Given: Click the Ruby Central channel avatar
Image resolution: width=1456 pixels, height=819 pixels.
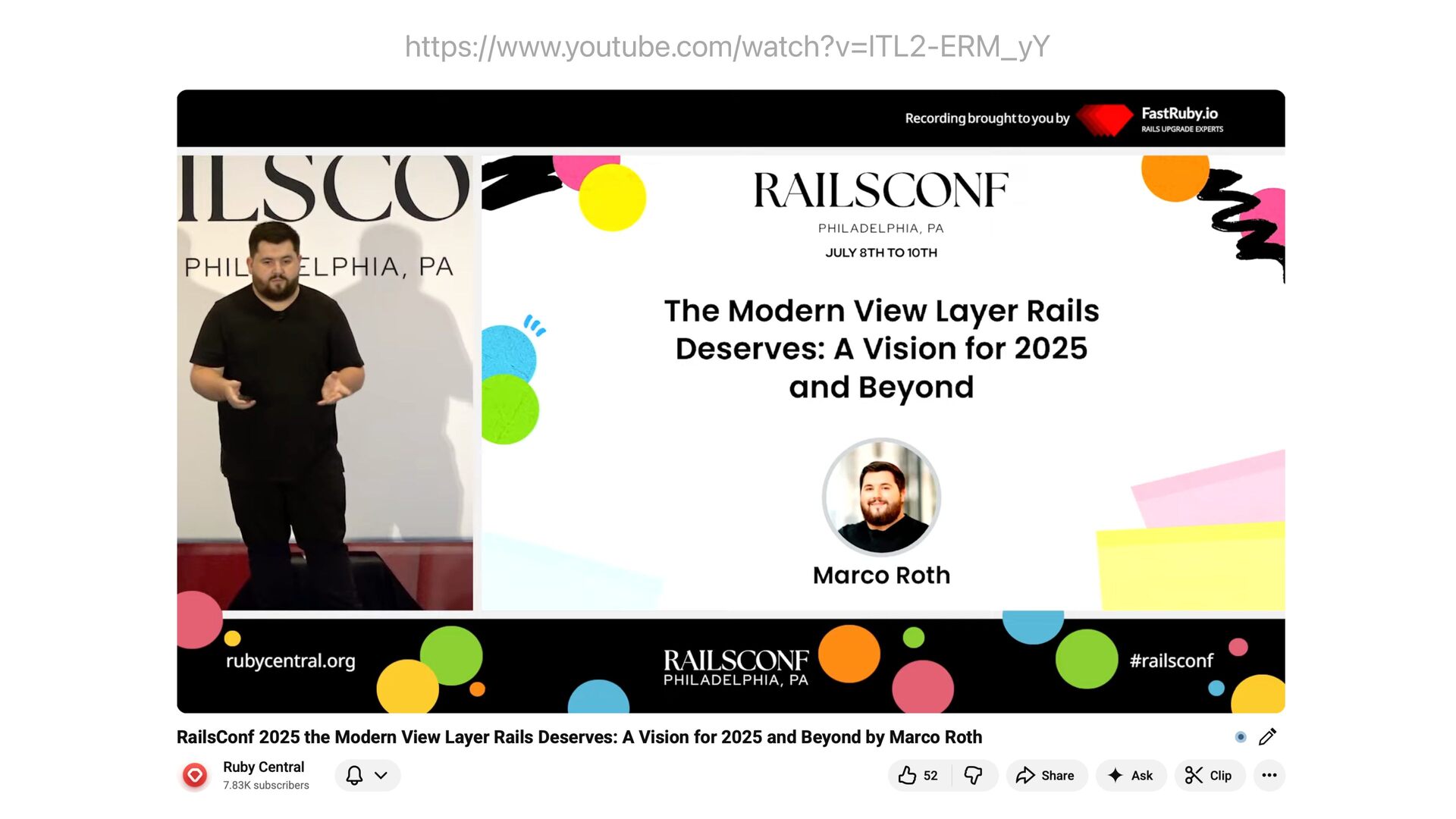Looking at the screenshot, I should tap(195, 775).
